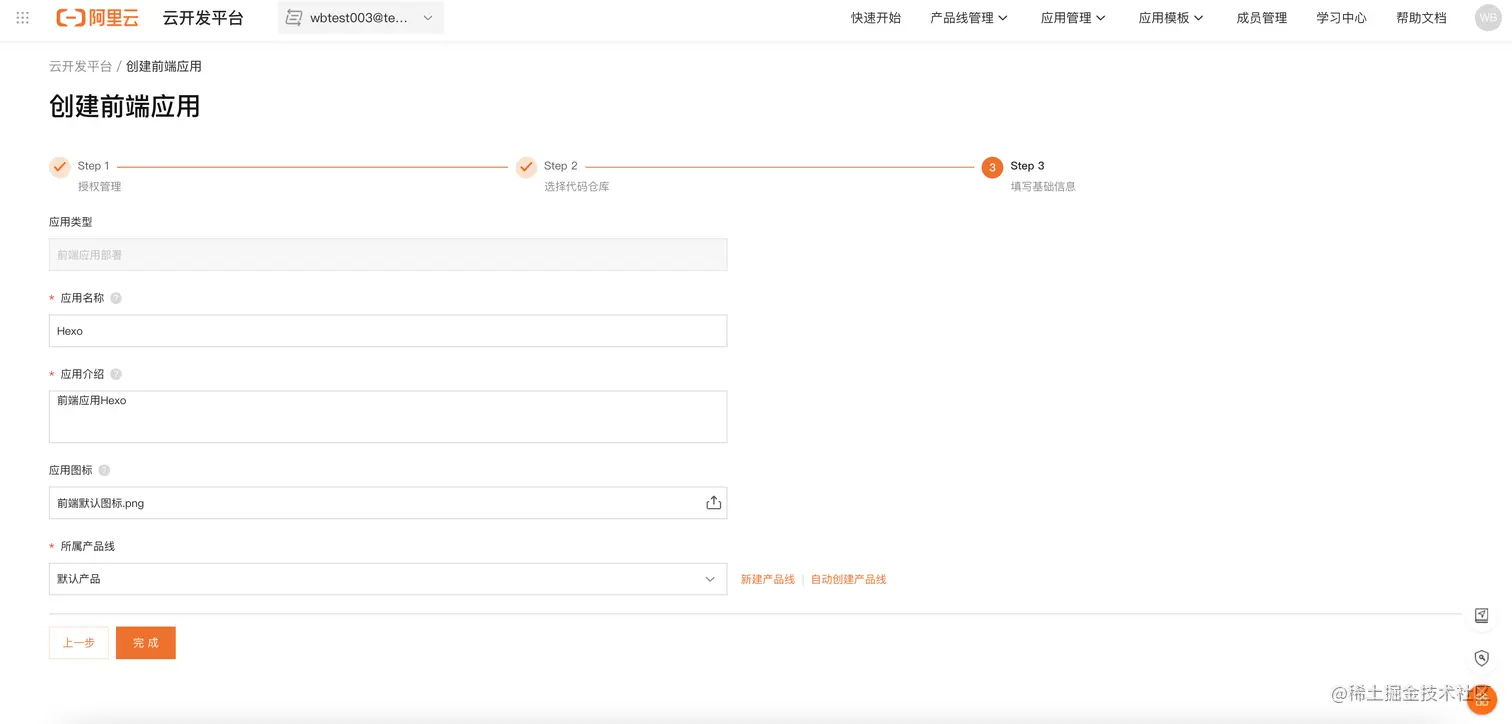Click the Step 3 number circle
The height and width of the screenshot is (724, 1512).
992,167
